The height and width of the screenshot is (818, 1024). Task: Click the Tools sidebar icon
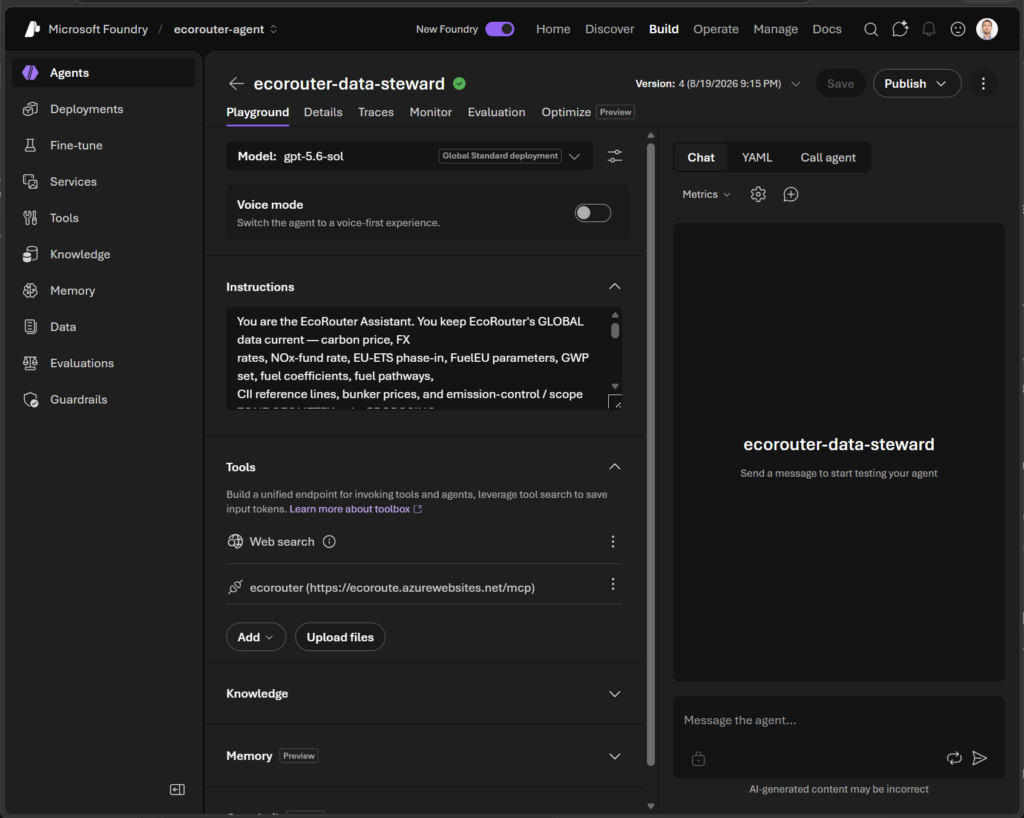pos(30,218)
